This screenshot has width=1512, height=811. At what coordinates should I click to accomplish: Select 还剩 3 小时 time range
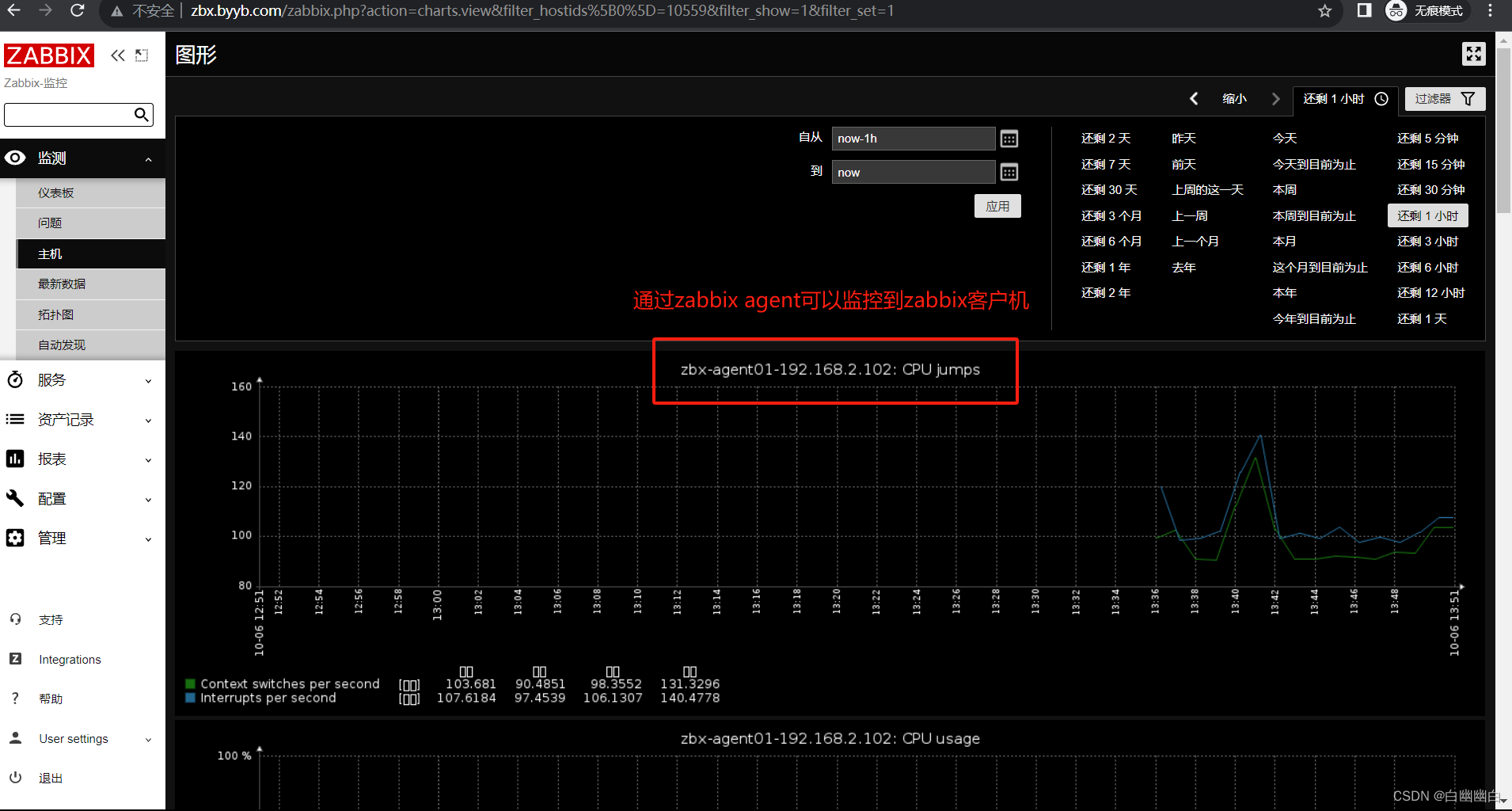(x=1428, y=242)
